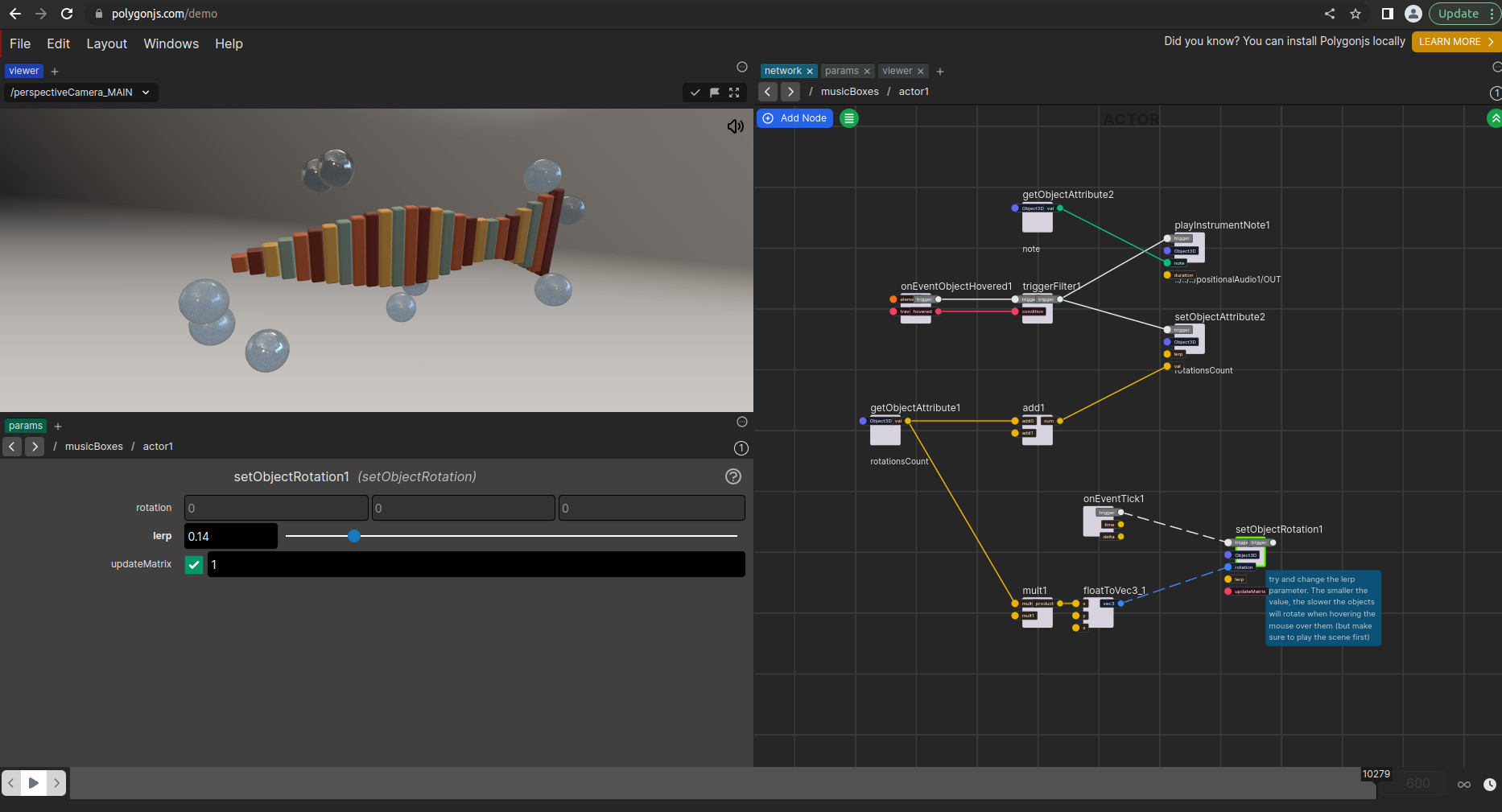Screen dimensions: 1502x812
Task: Click the infinity loop icon on timeline
Action: (x=1464, y=784)
